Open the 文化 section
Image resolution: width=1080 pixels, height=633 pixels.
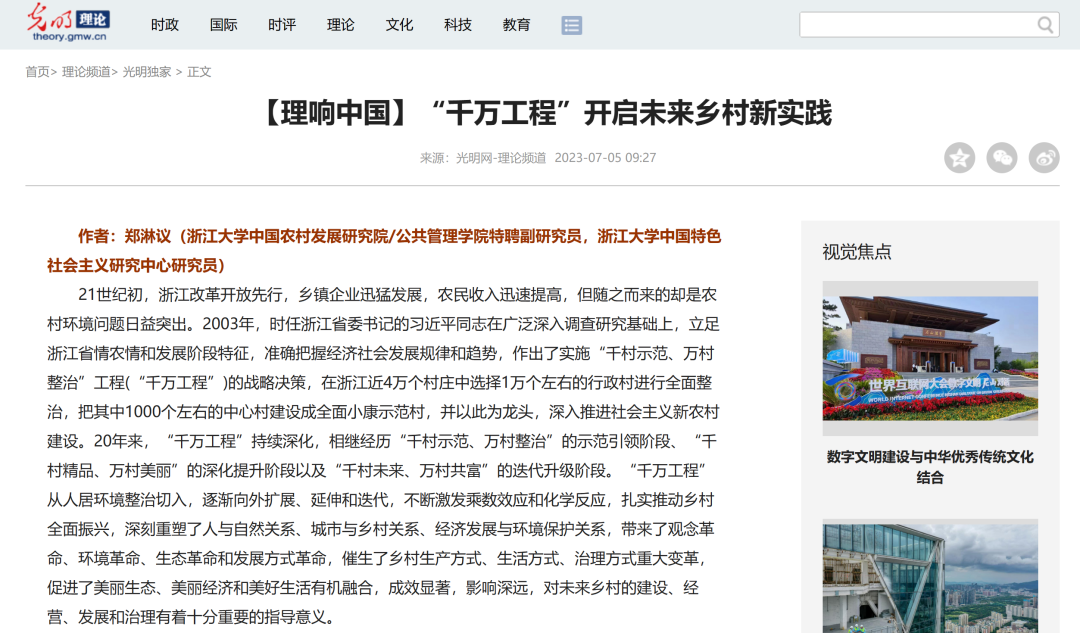coord(399,25)
